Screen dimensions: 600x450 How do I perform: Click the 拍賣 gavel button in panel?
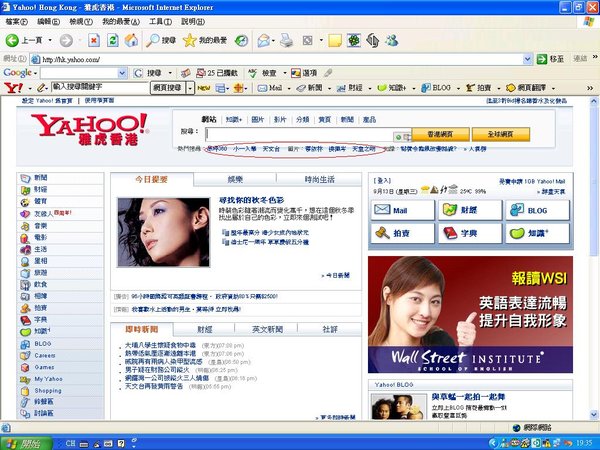click(x=403, y=233)
